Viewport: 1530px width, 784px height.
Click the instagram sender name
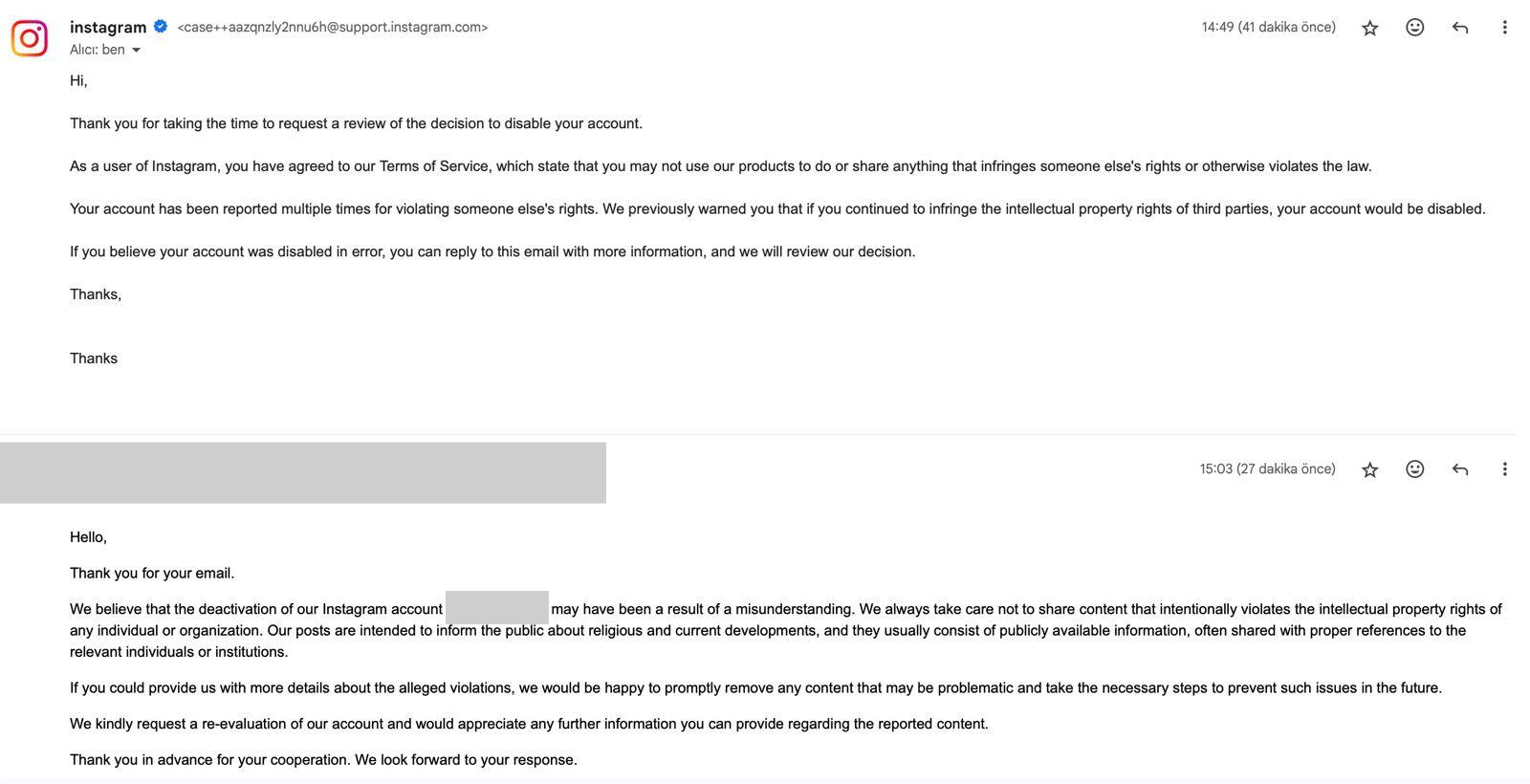click(108, 28)
